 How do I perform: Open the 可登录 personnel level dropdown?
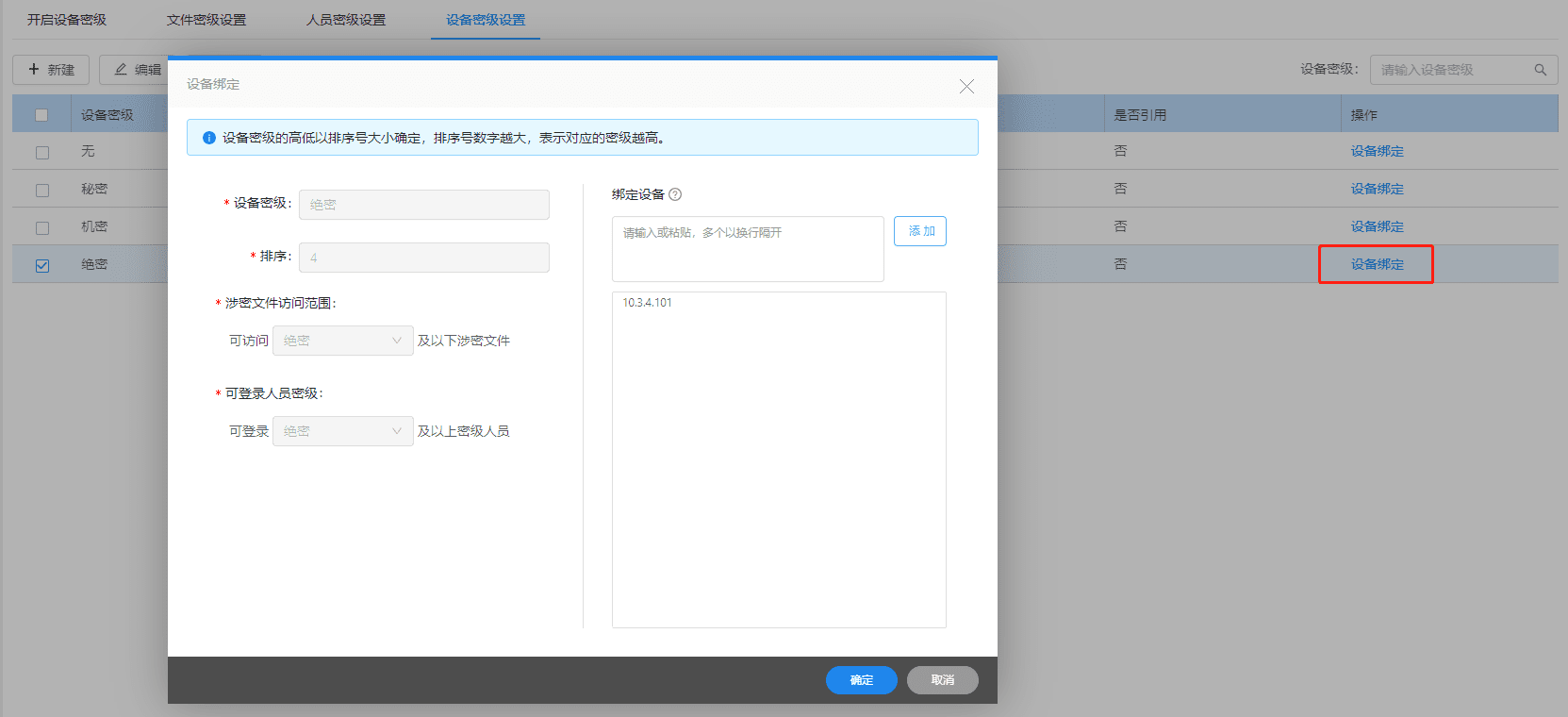343,431
